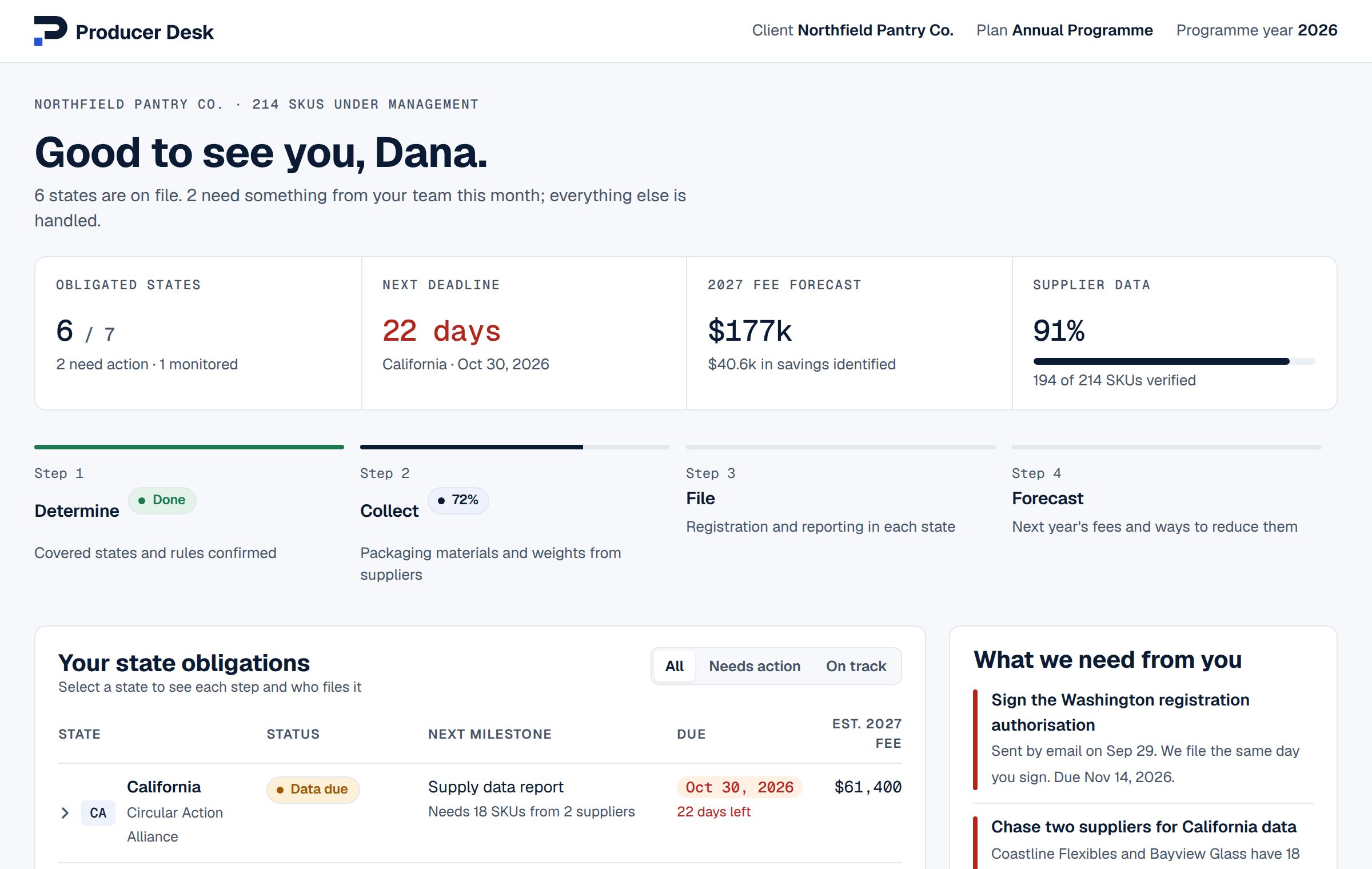This screenshot has width=1372, height=869.
Task: Click the Data due status pill
Action: tap(313, 790)
